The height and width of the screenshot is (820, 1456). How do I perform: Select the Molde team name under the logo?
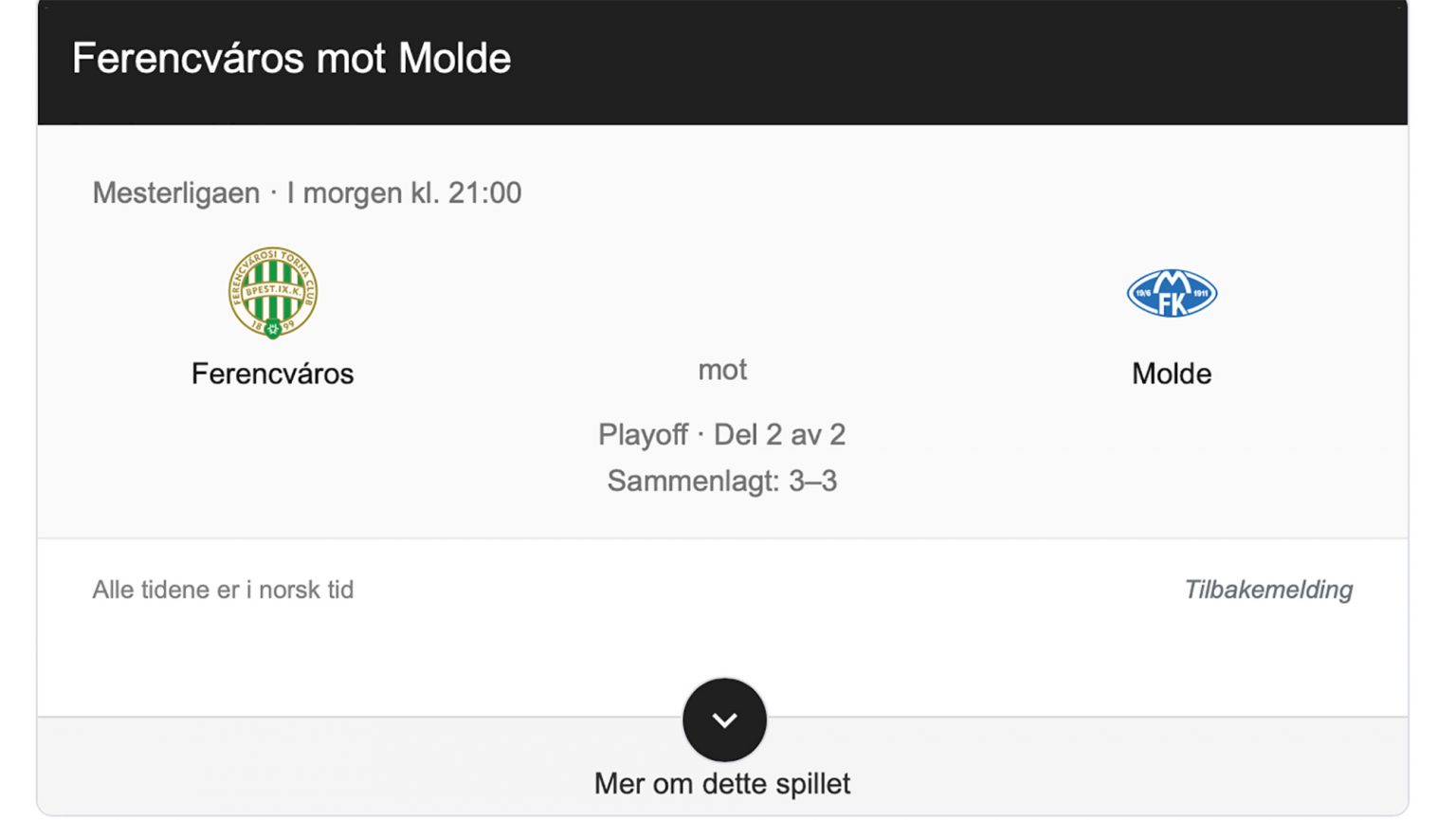coord(1172,374)
